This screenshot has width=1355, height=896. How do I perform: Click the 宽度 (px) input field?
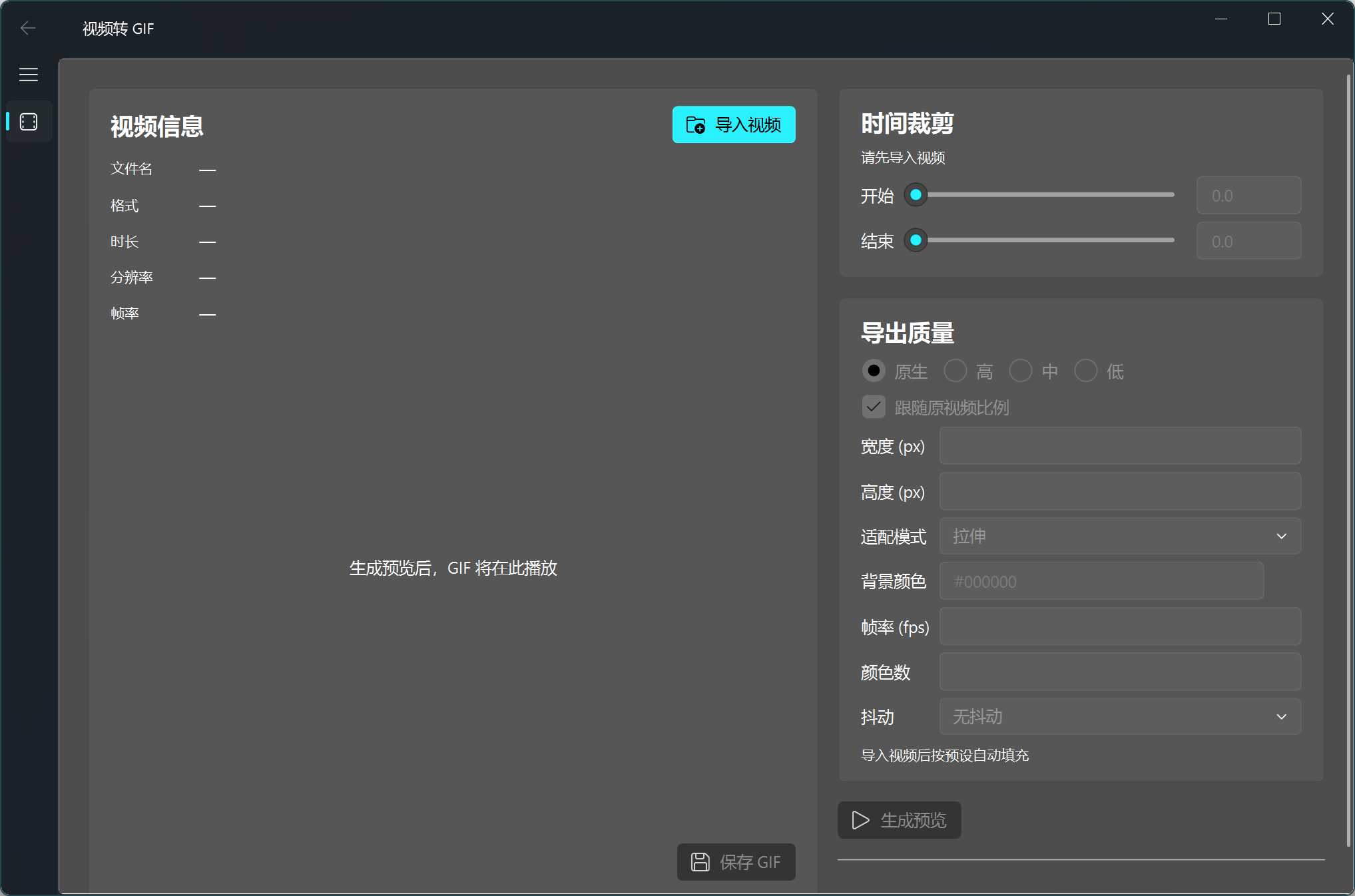click(1120, 446)
